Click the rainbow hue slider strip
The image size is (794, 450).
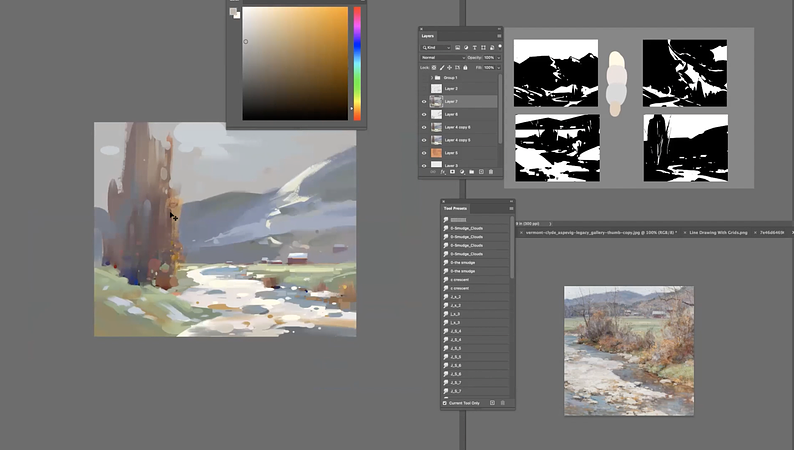(x=357, y=63)
